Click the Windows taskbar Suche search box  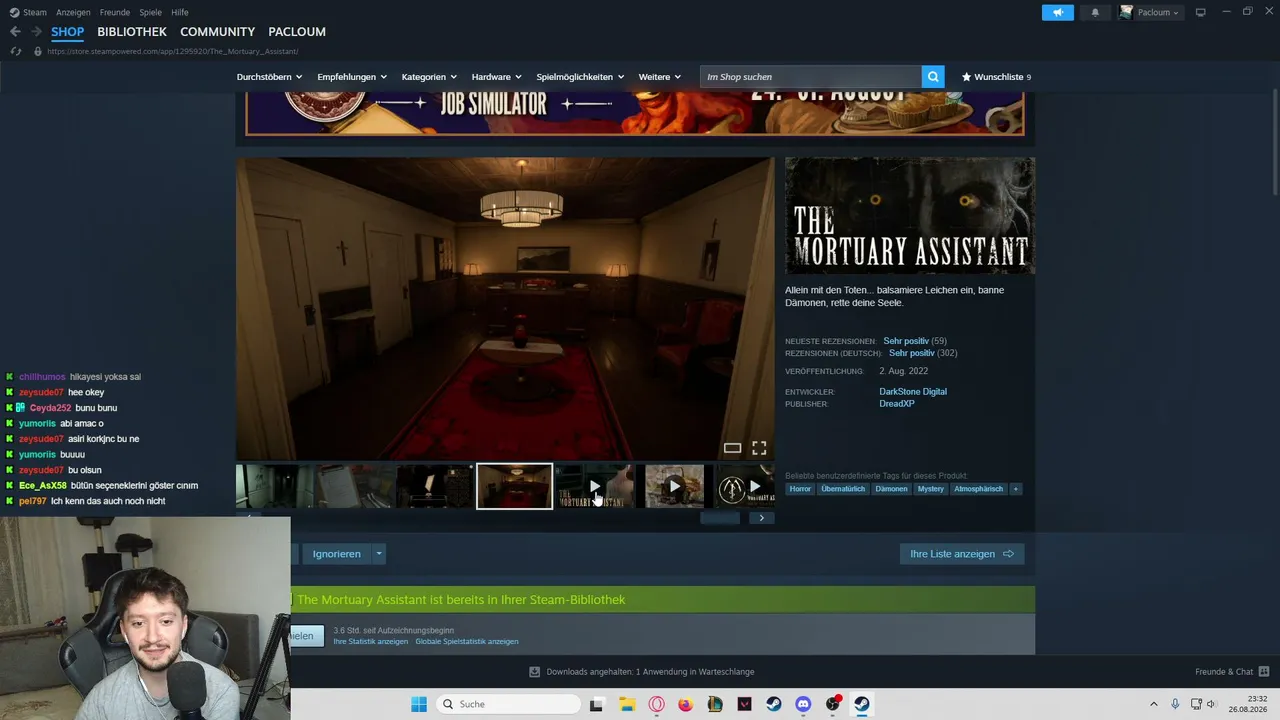tap(508, 704)
